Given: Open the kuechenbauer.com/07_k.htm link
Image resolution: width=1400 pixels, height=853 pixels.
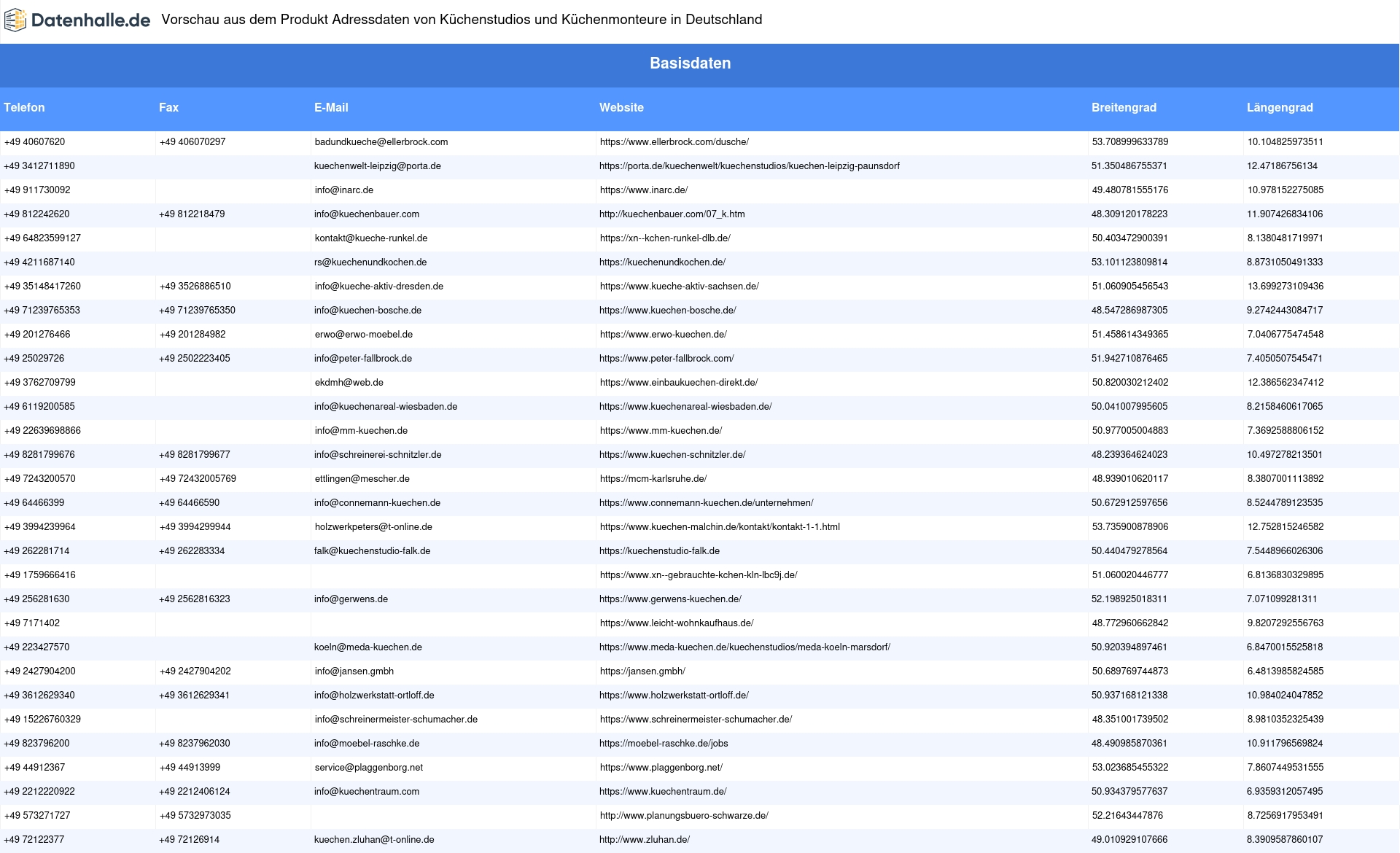Looking at the screenshot, I should [x=672, y=214].
